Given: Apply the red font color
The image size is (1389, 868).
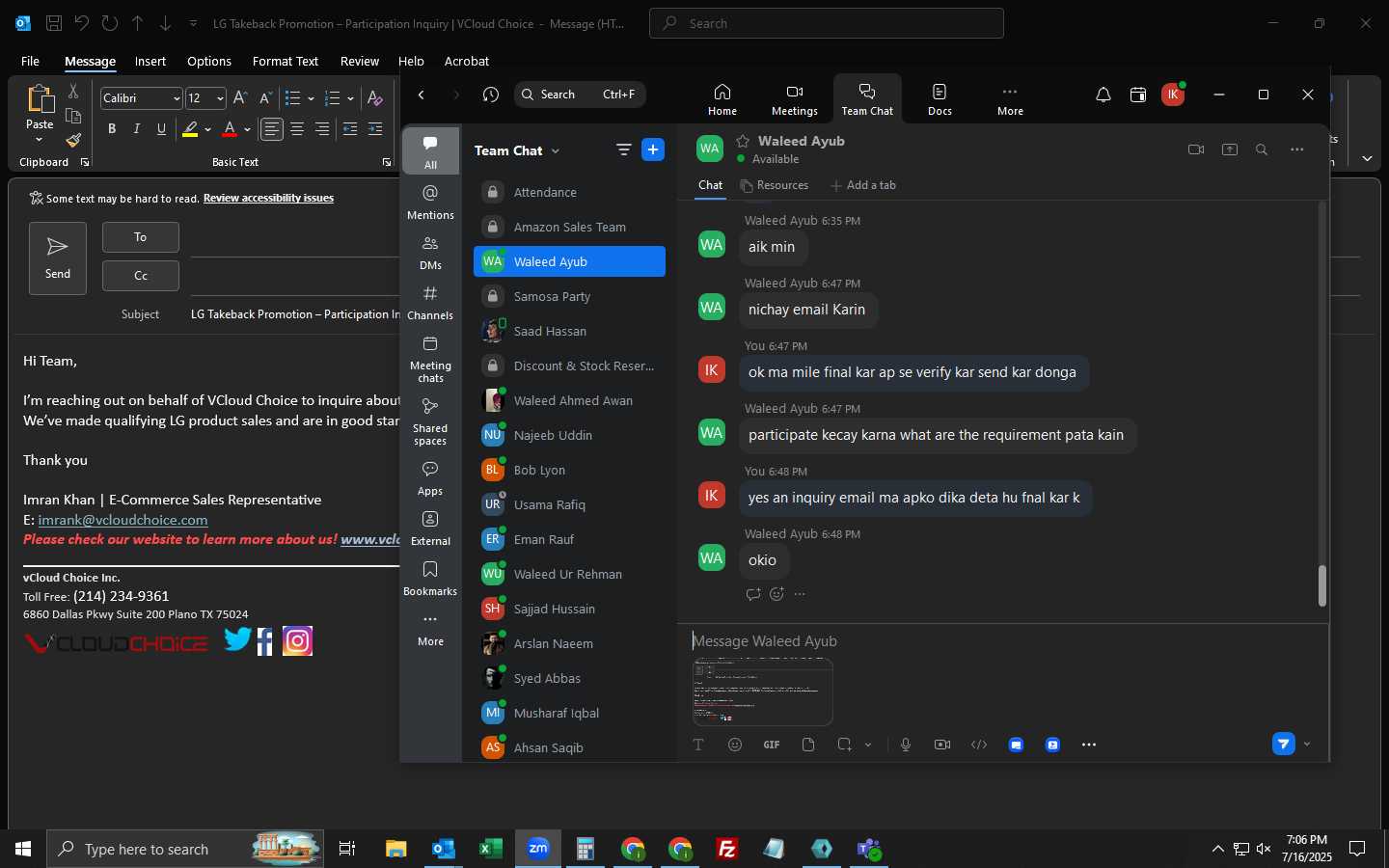Looking at the screenshot, I should coord(230,129).
